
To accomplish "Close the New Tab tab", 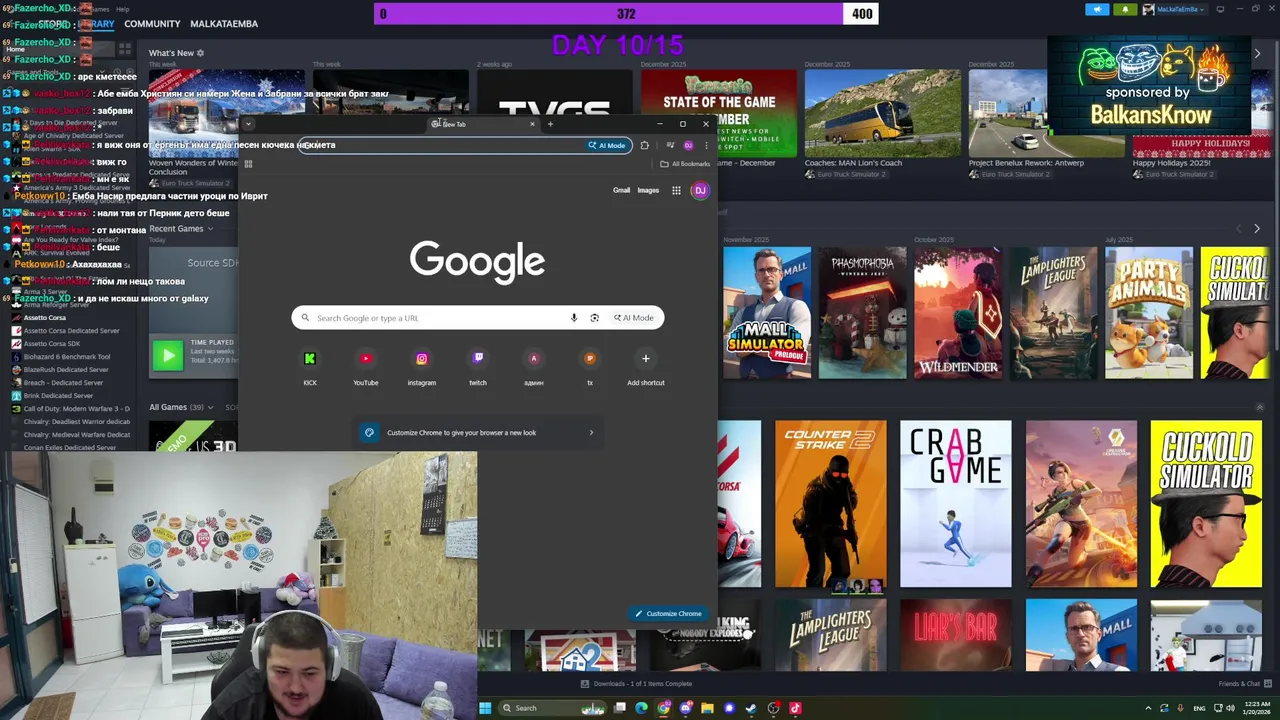I will coord(532,124).
